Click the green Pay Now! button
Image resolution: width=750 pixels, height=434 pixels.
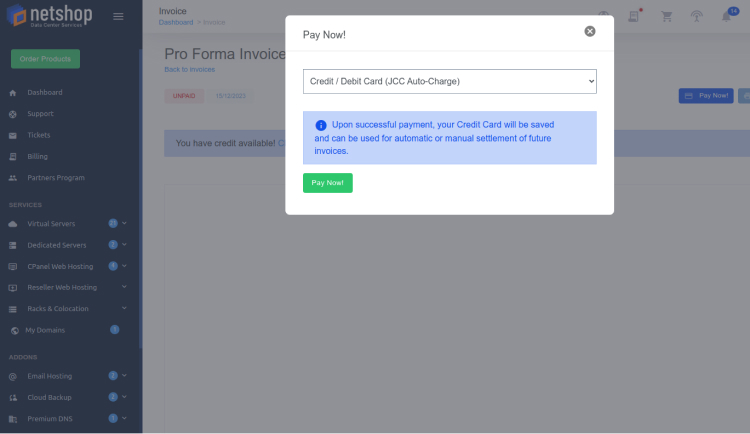328,183
